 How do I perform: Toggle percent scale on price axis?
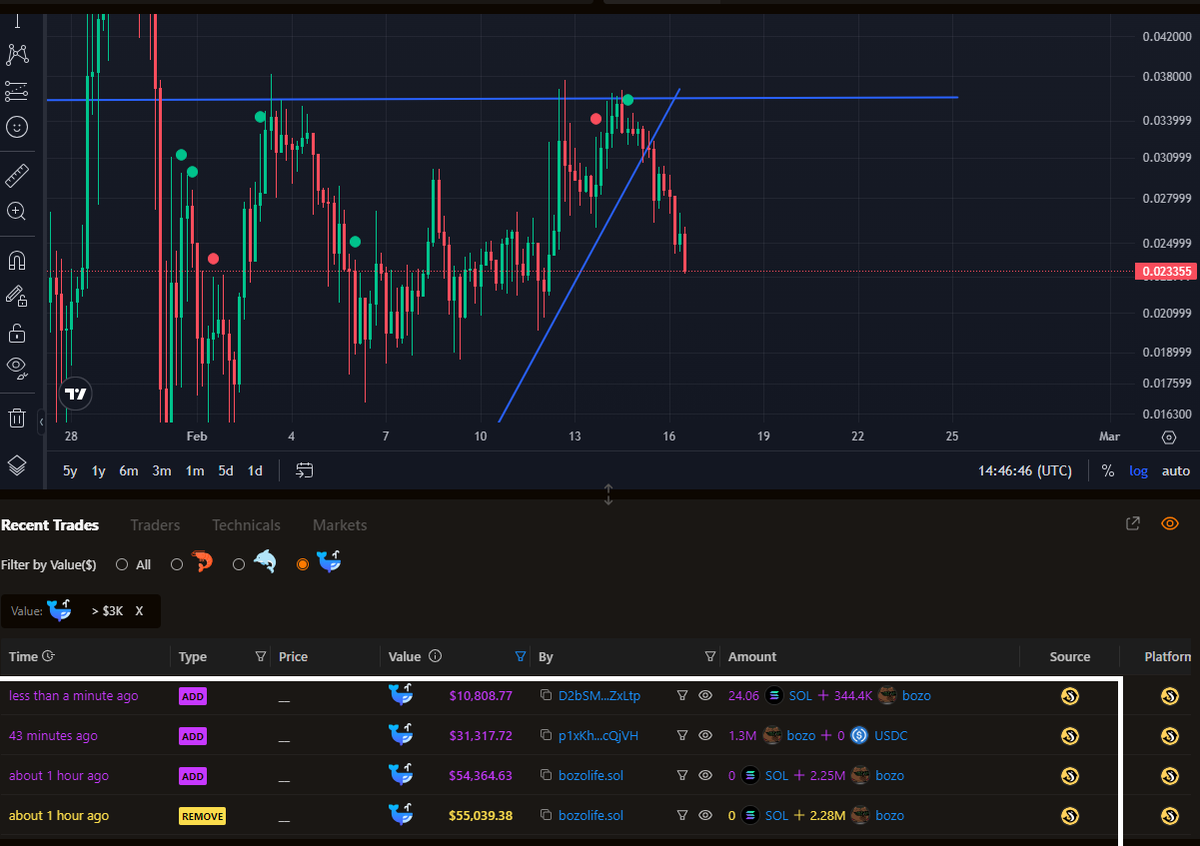(1108, 471)
